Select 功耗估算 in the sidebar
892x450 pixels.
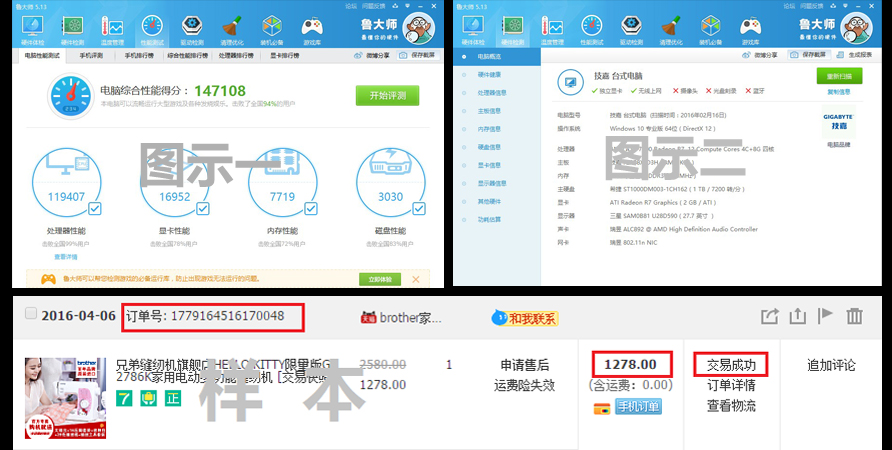point(497,220)
